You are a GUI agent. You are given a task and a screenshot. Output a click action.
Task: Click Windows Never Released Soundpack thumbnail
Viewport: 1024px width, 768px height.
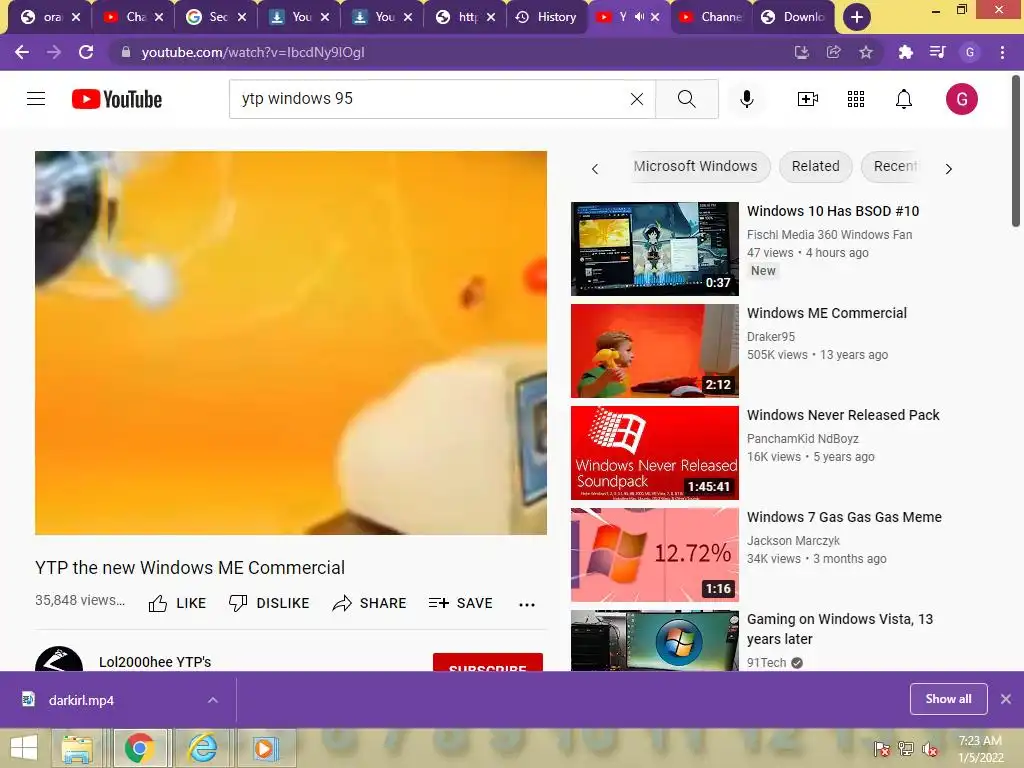(x=654, y=453)
